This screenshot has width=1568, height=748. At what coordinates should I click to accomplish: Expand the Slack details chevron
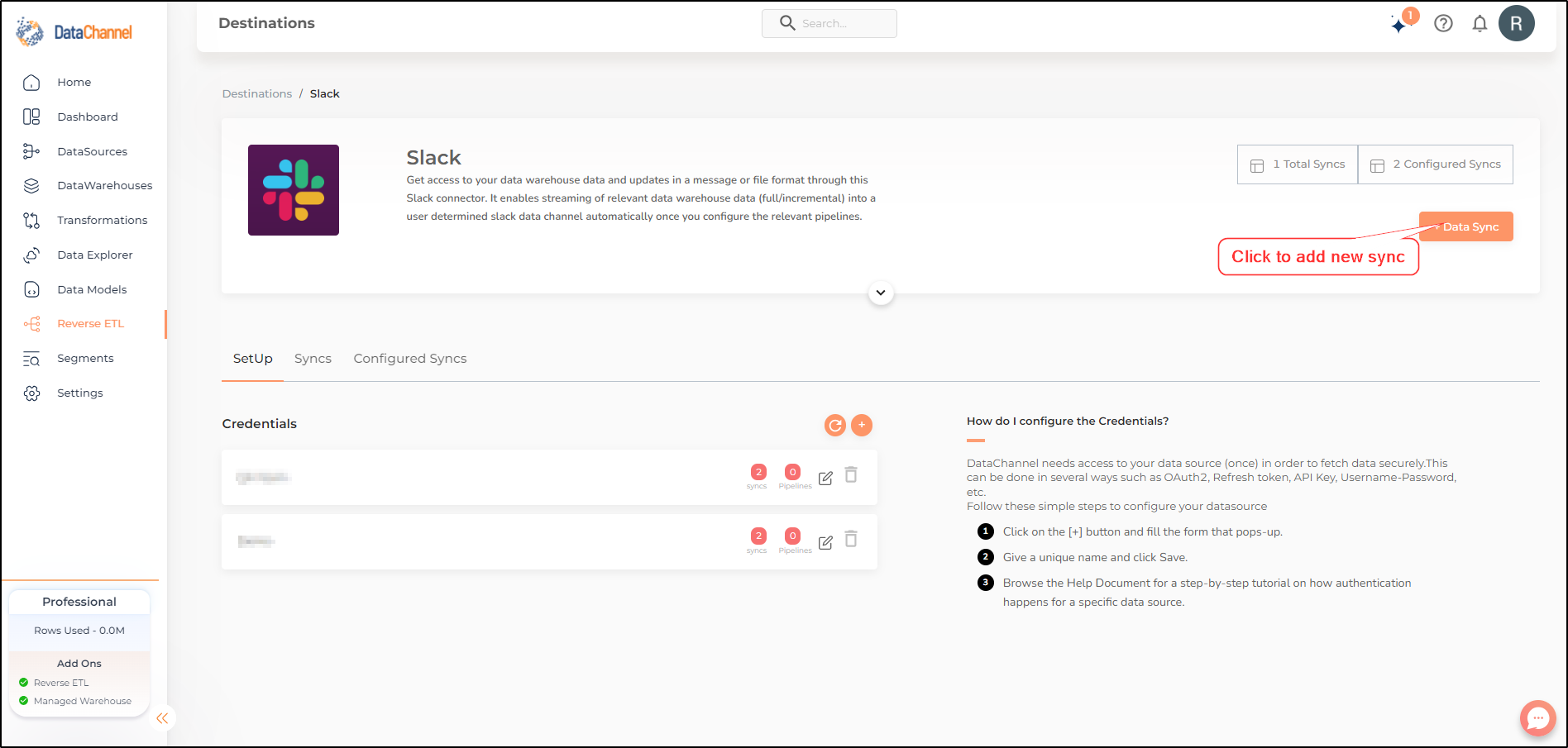881,293
